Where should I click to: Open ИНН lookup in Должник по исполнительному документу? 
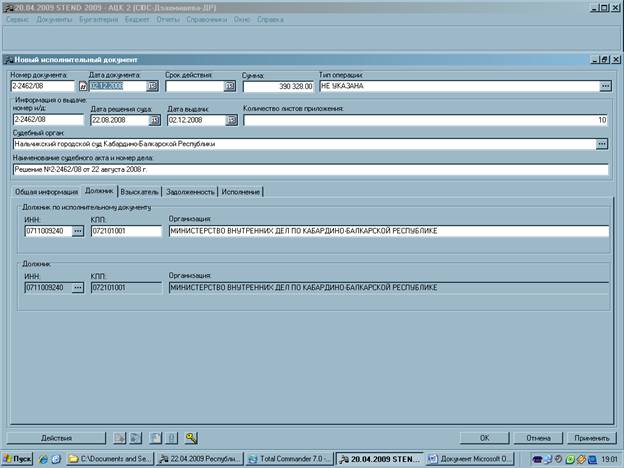78,231
